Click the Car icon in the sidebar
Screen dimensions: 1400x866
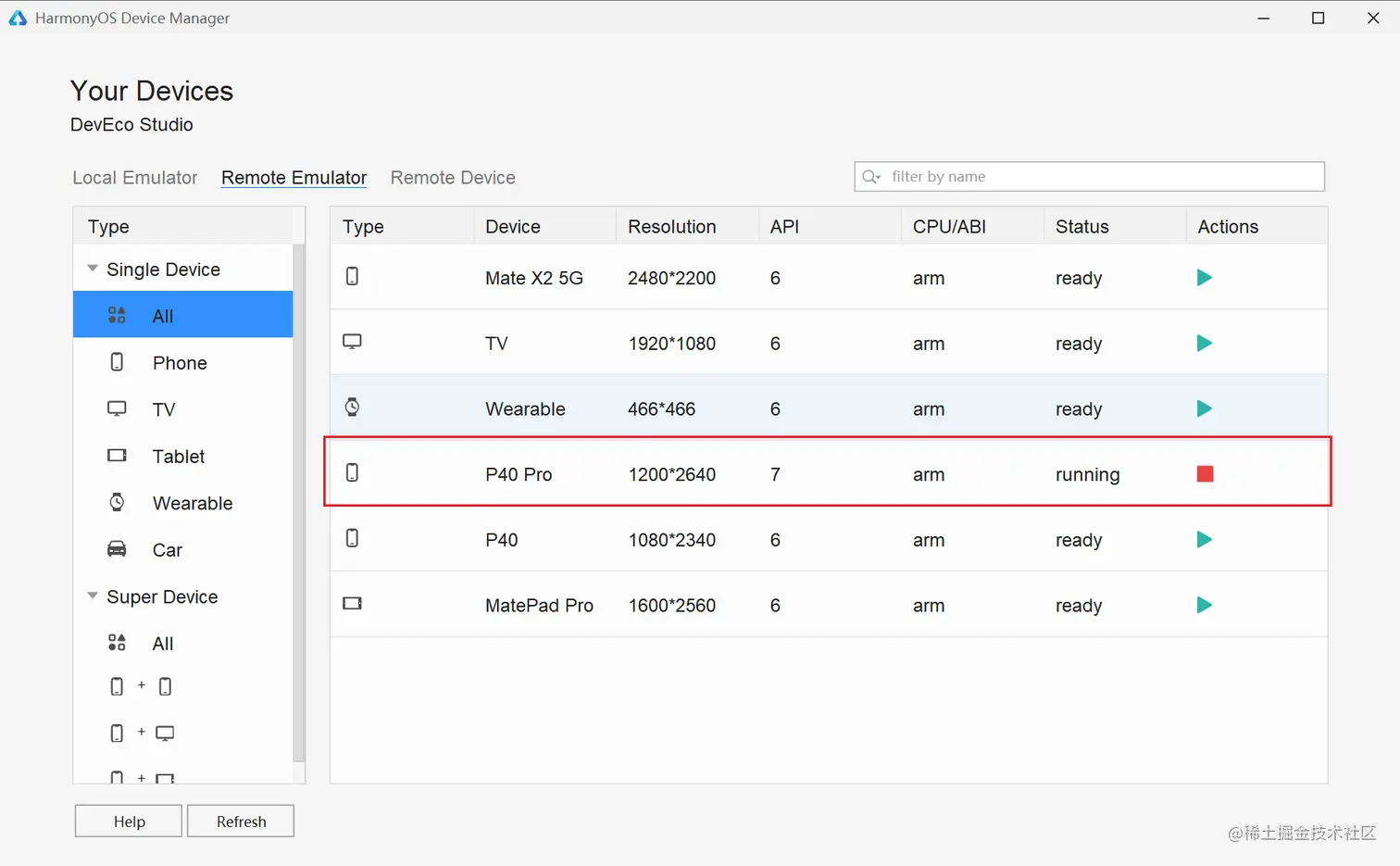coord(117,549)
